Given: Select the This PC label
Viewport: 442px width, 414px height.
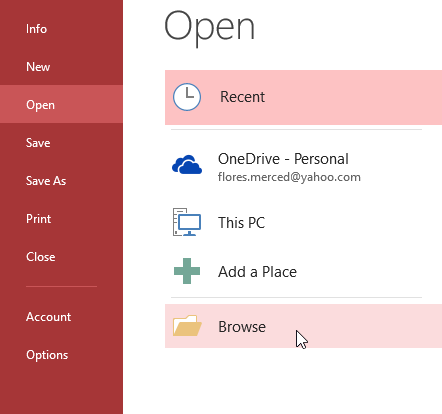Looking at the screenshot, I should pos(241,223).
